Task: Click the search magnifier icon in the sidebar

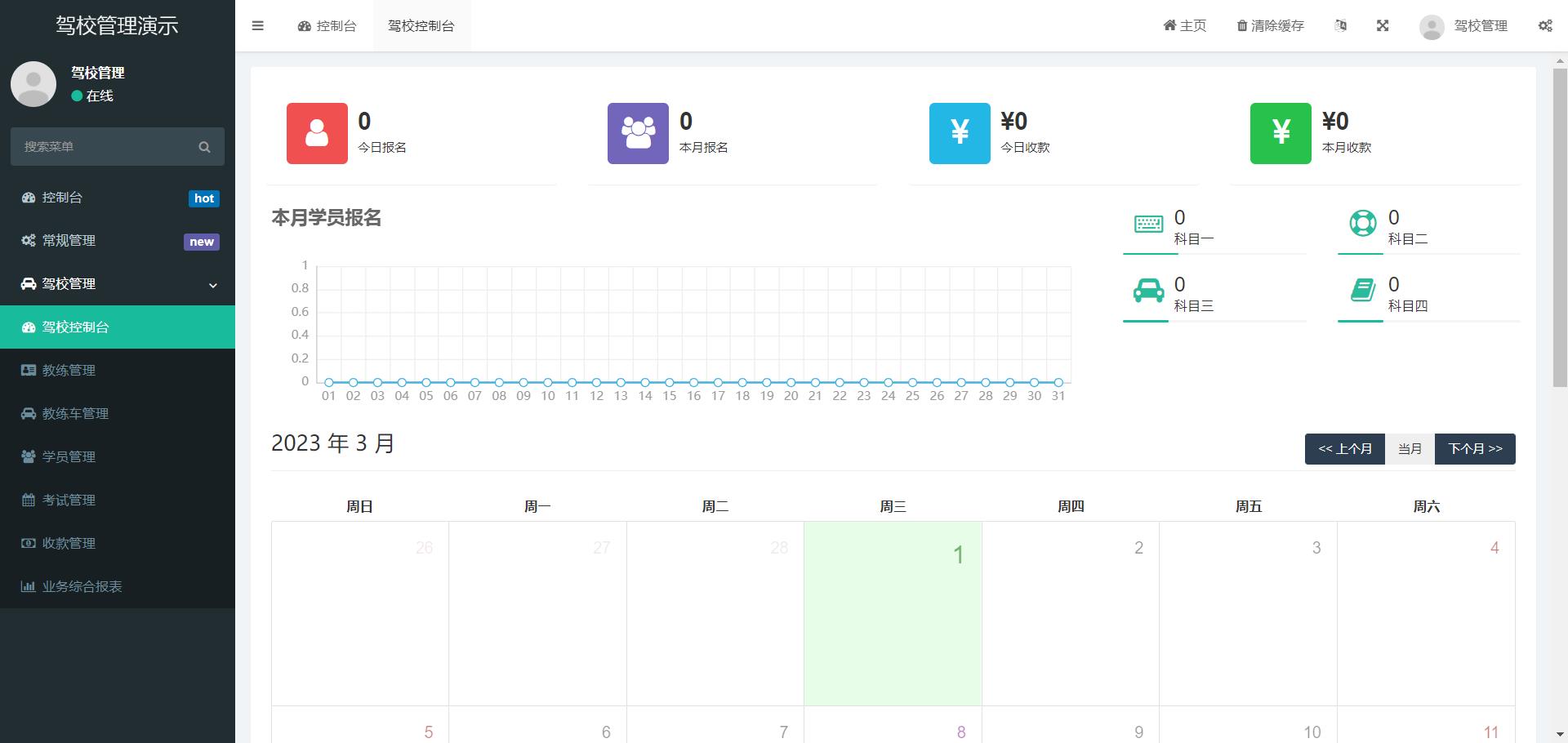Action: (x=204, y=147)
